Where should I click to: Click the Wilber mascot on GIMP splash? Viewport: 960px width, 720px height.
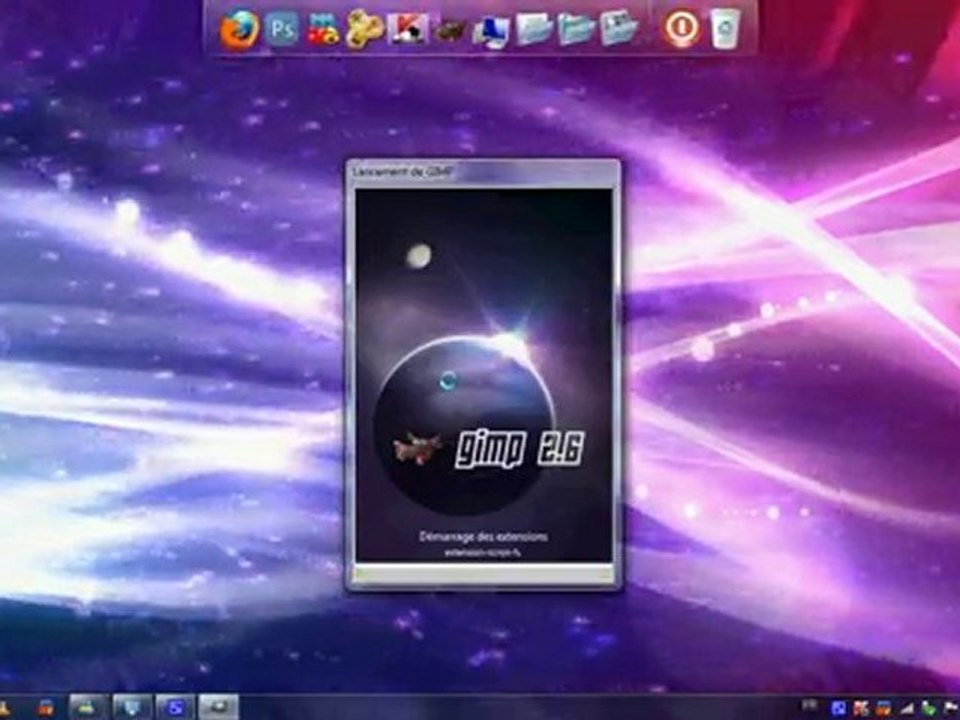coord(418,449)
